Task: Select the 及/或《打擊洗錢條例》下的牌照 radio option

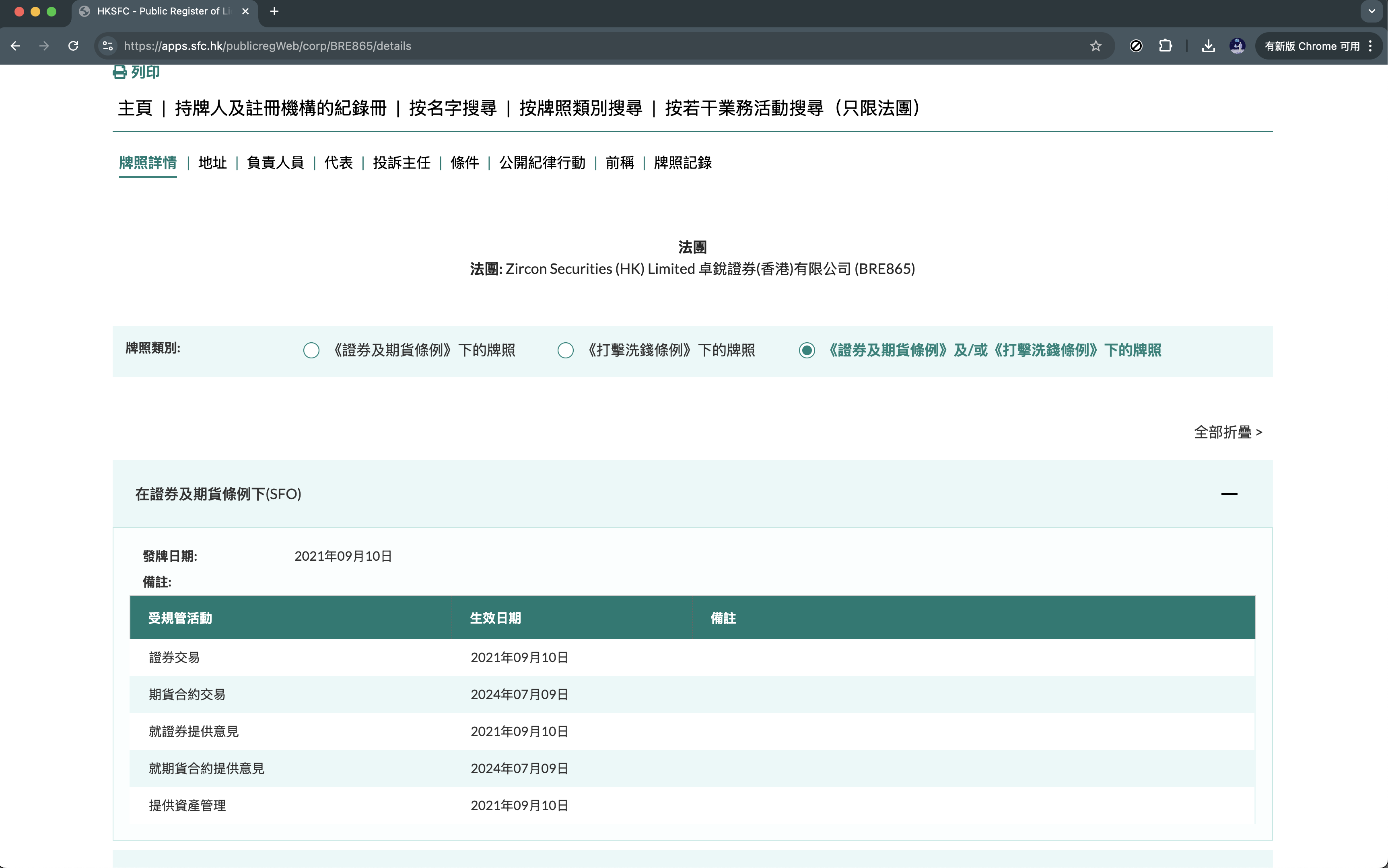Action: [x=807, y=350]
